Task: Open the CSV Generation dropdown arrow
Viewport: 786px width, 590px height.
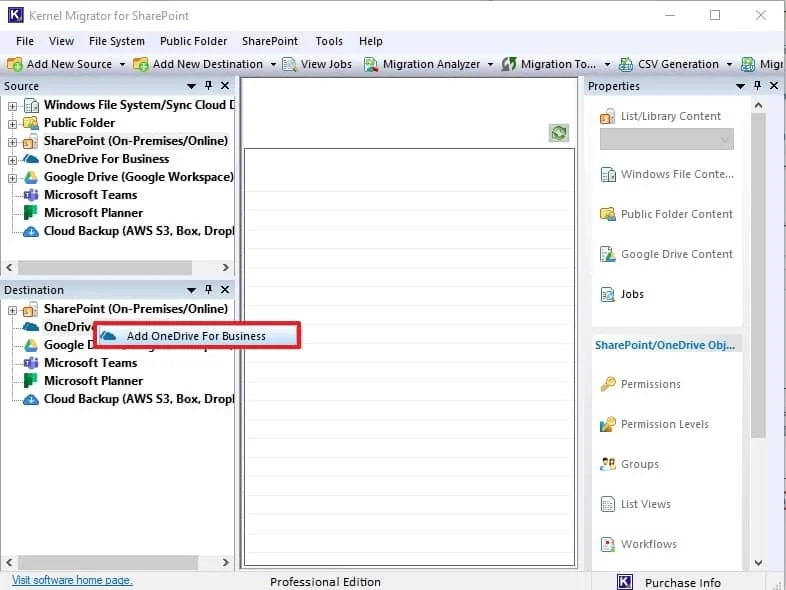Action: pos(729,65)
